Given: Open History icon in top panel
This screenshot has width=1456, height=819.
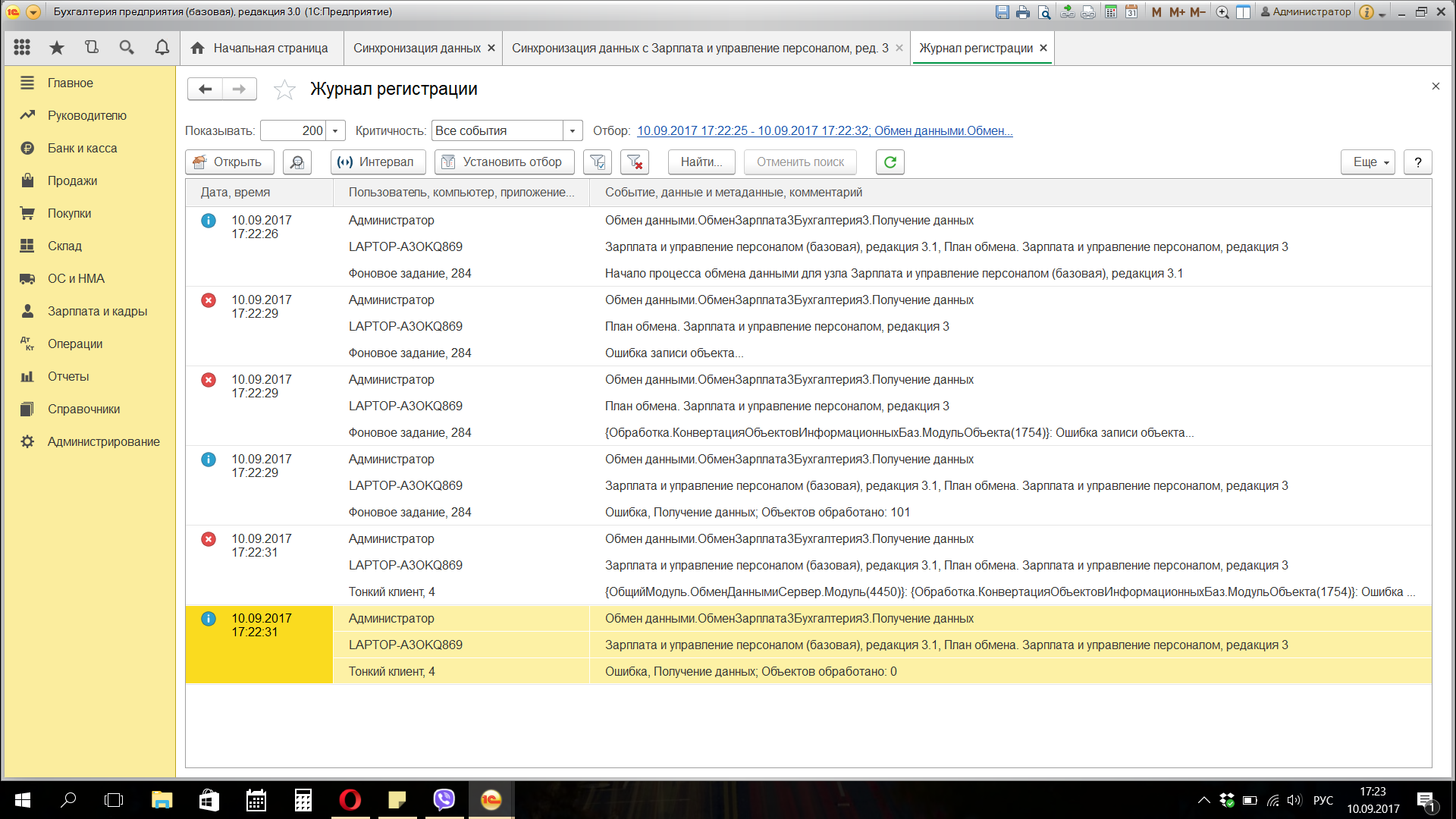Looking at the screenshot, I should pyautogui.click(x=92, y=48).
